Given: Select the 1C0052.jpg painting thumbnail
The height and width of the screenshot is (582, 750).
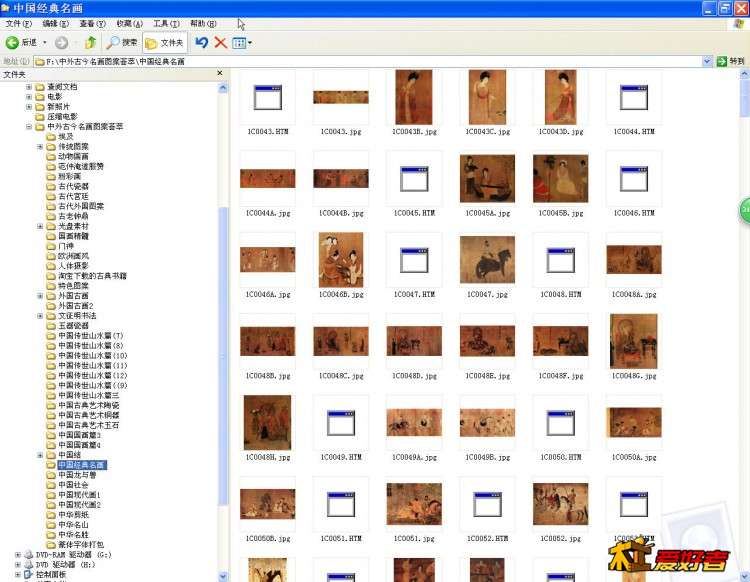Looking at the screenshot, I should [561, 504].
